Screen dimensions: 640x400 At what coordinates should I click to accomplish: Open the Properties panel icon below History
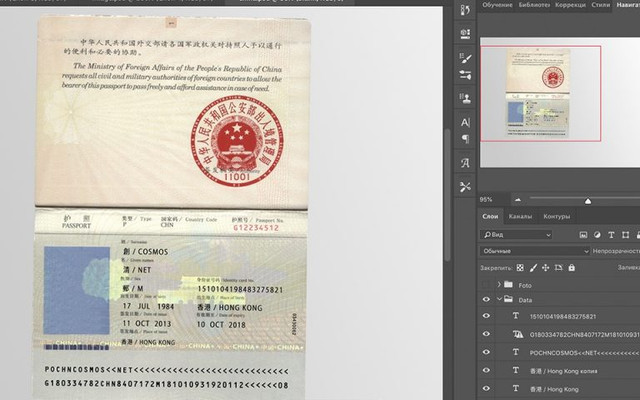(465, 33)
